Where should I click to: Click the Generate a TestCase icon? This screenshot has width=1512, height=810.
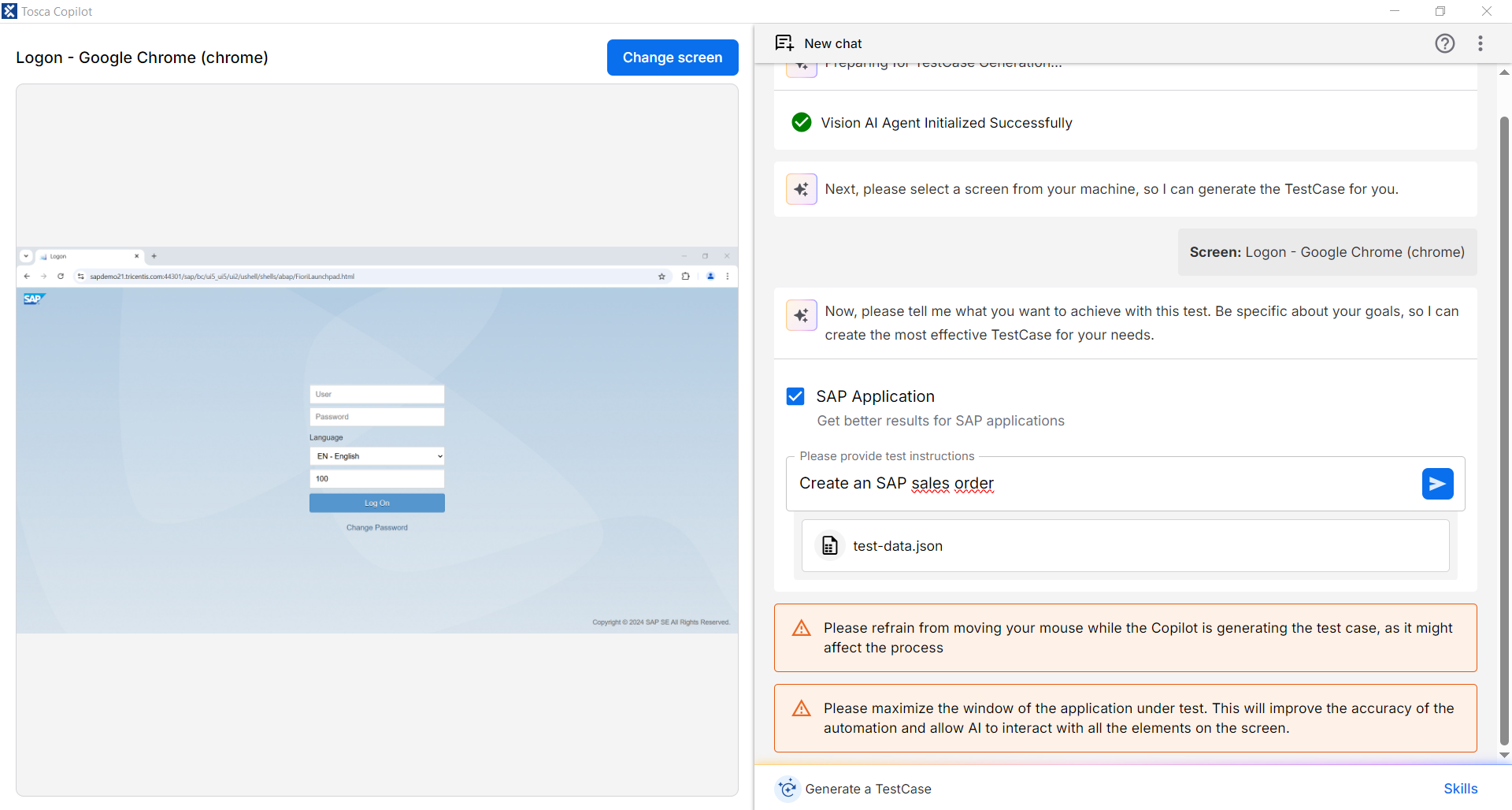coord(787,789)
